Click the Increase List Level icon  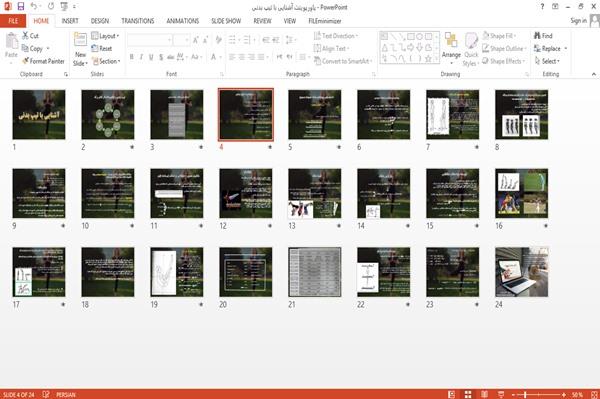[276, 40]
